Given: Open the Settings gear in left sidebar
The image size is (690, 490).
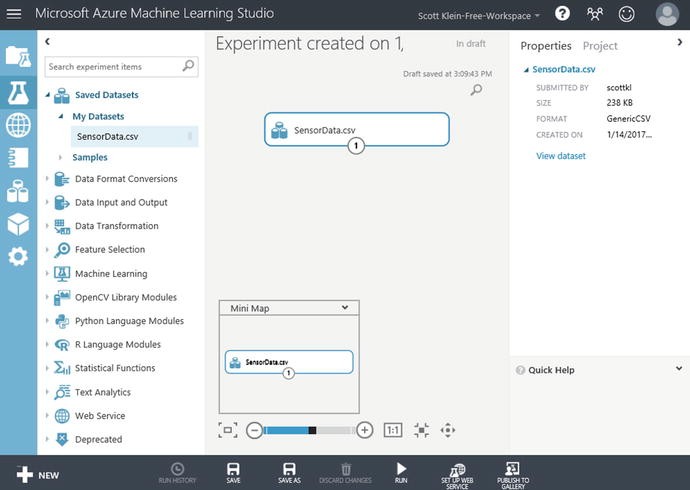Looking at the screenshot, I should pos(18,257).
